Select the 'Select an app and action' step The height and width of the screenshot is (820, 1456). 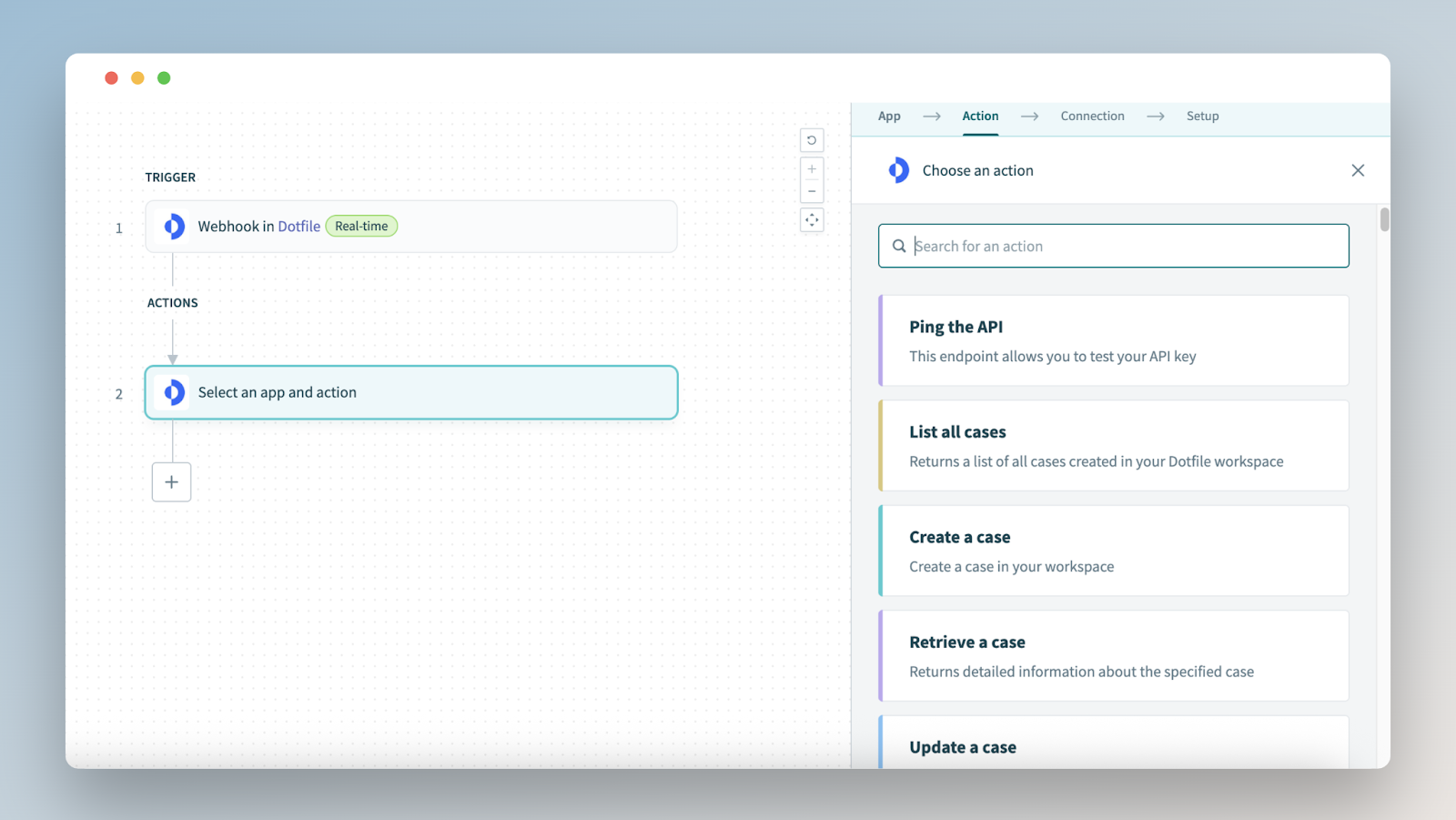coord(411,392)
